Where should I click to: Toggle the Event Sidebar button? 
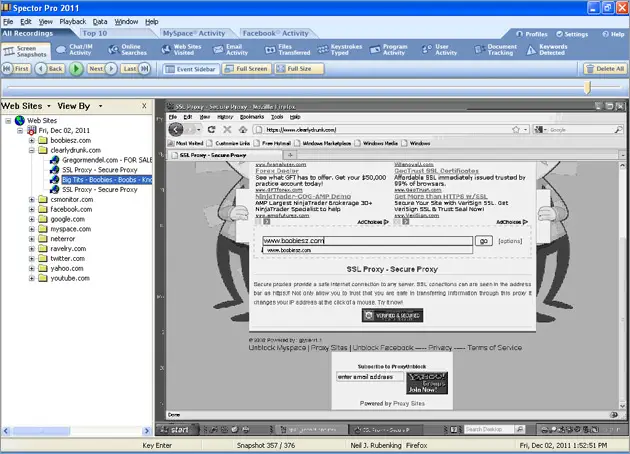(x=191, y=69)
